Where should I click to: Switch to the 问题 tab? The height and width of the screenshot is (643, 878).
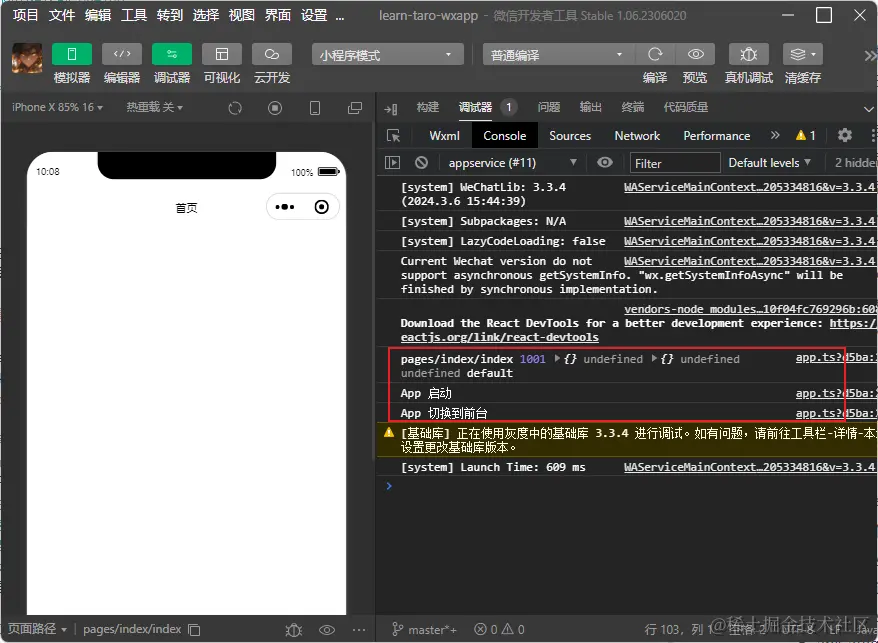coord(549,107)
